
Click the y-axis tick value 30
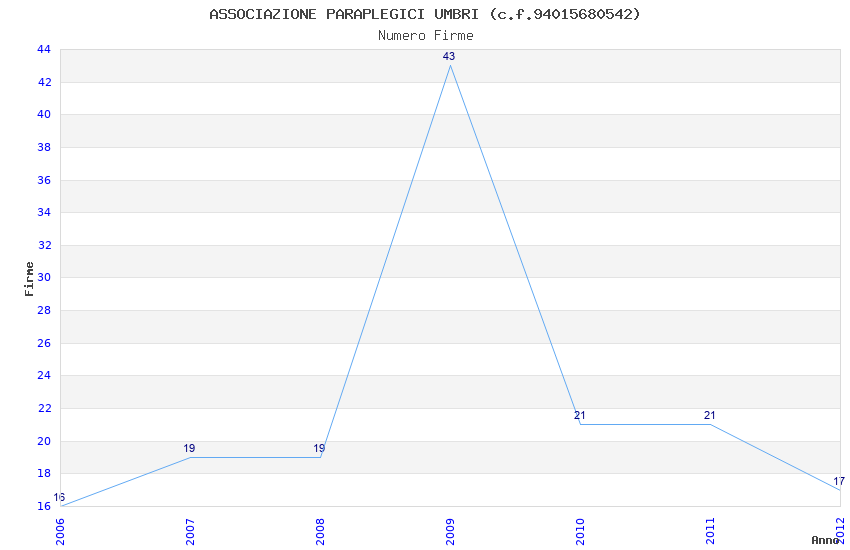(x=44, y=277)
